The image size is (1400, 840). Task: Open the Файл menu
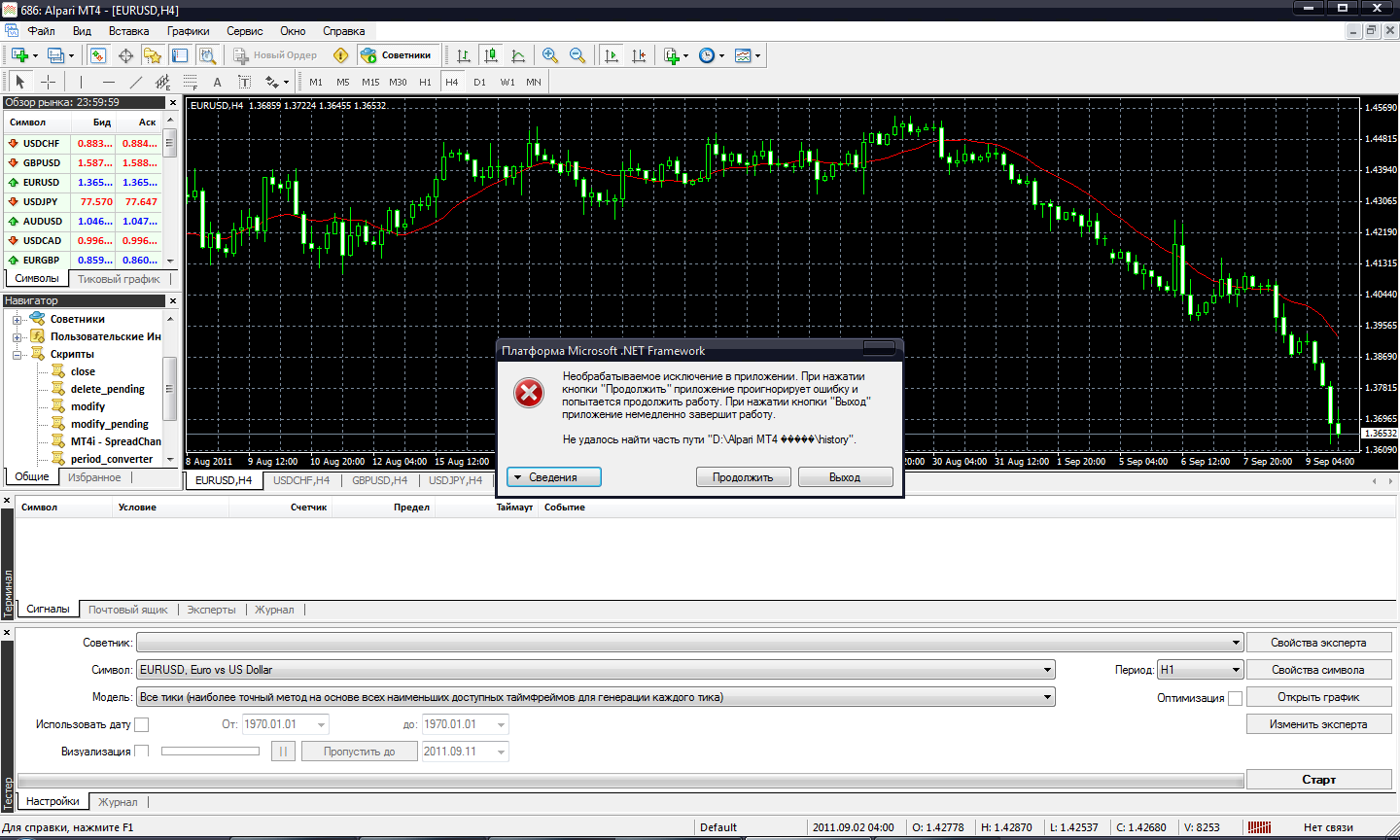pos(41,31)
